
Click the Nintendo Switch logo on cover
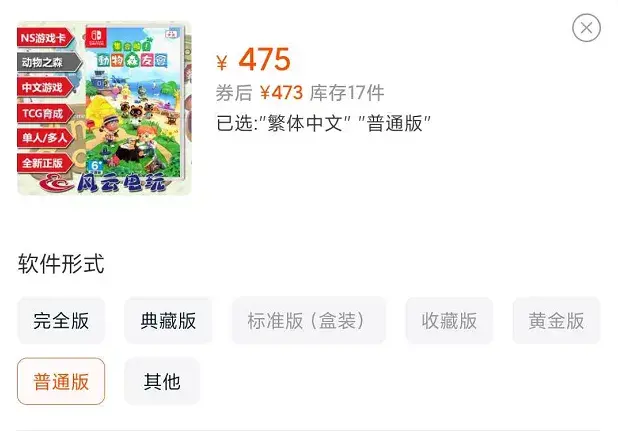(x=96, y=37)
